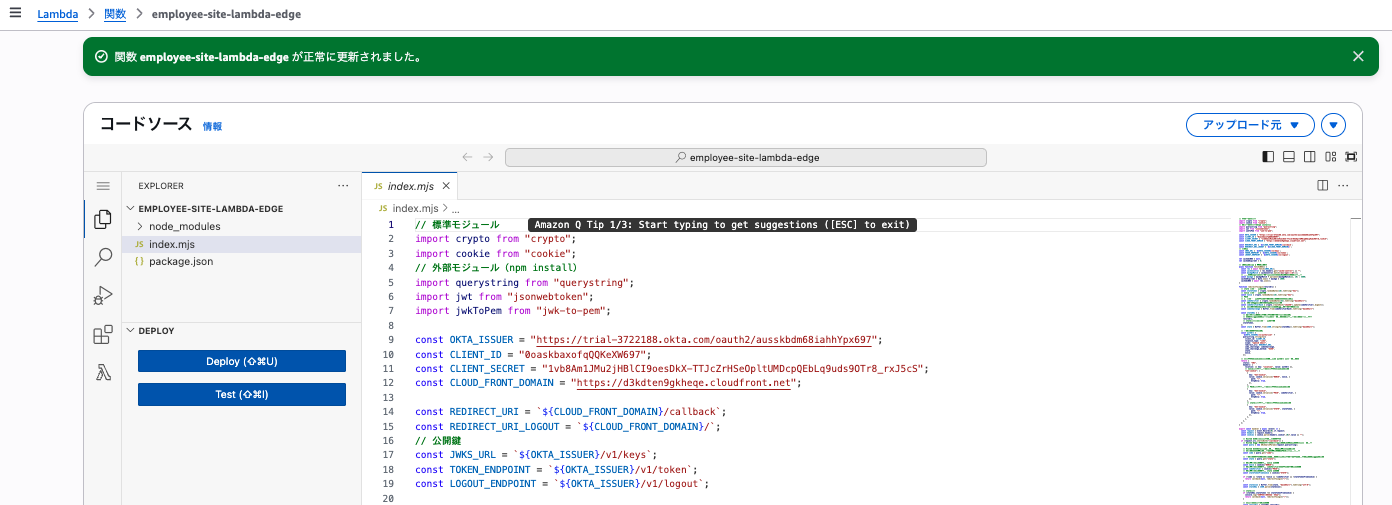
Task: Click the TOKEN_ENDPOINT declaration line
Action: (555, 469)
